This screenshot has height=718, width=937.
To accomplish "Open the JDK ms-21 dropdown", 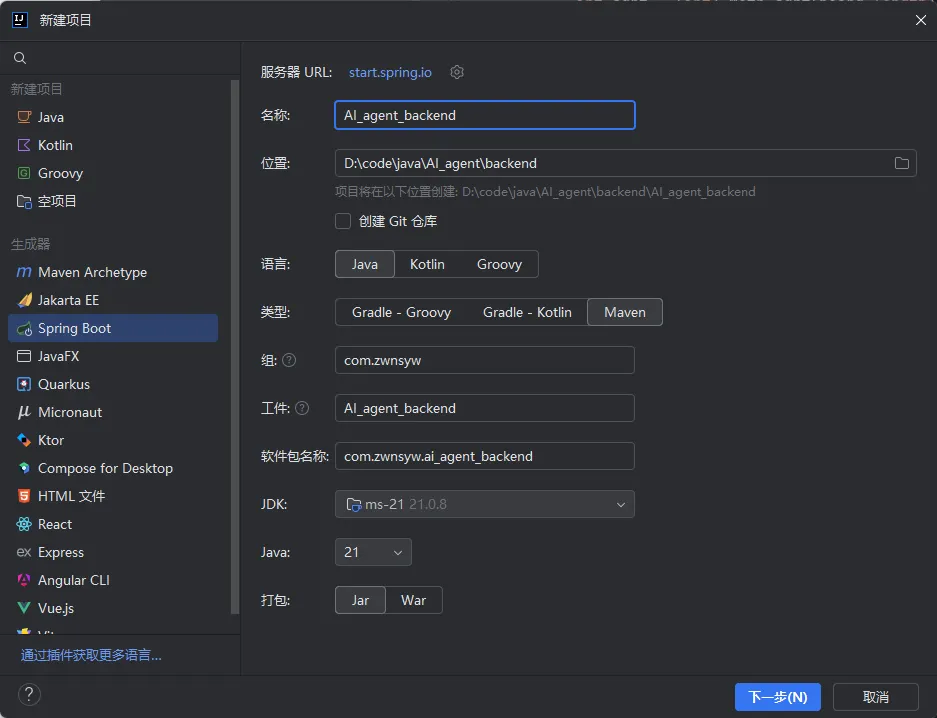I will [x=485, y=504].
